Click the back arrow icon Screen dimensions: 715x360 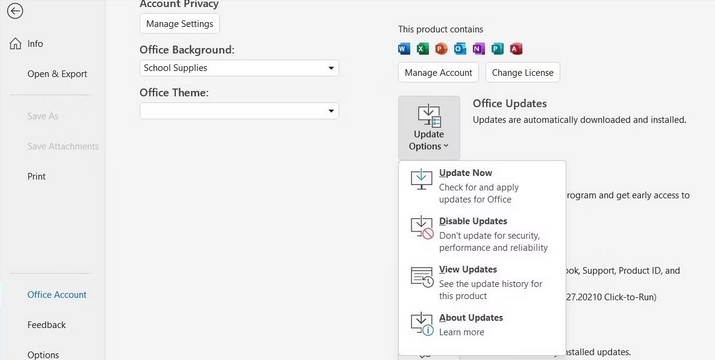point(15,11)
